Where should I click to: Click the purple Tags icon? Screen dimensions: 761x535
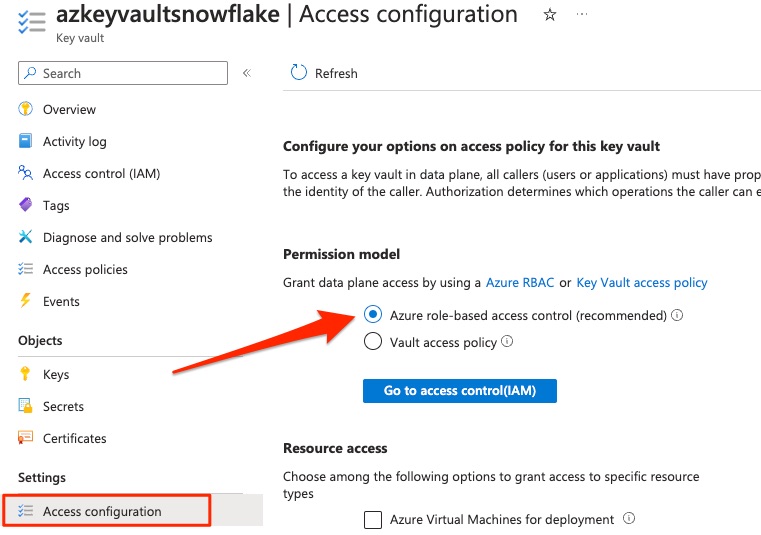point(26,205)
